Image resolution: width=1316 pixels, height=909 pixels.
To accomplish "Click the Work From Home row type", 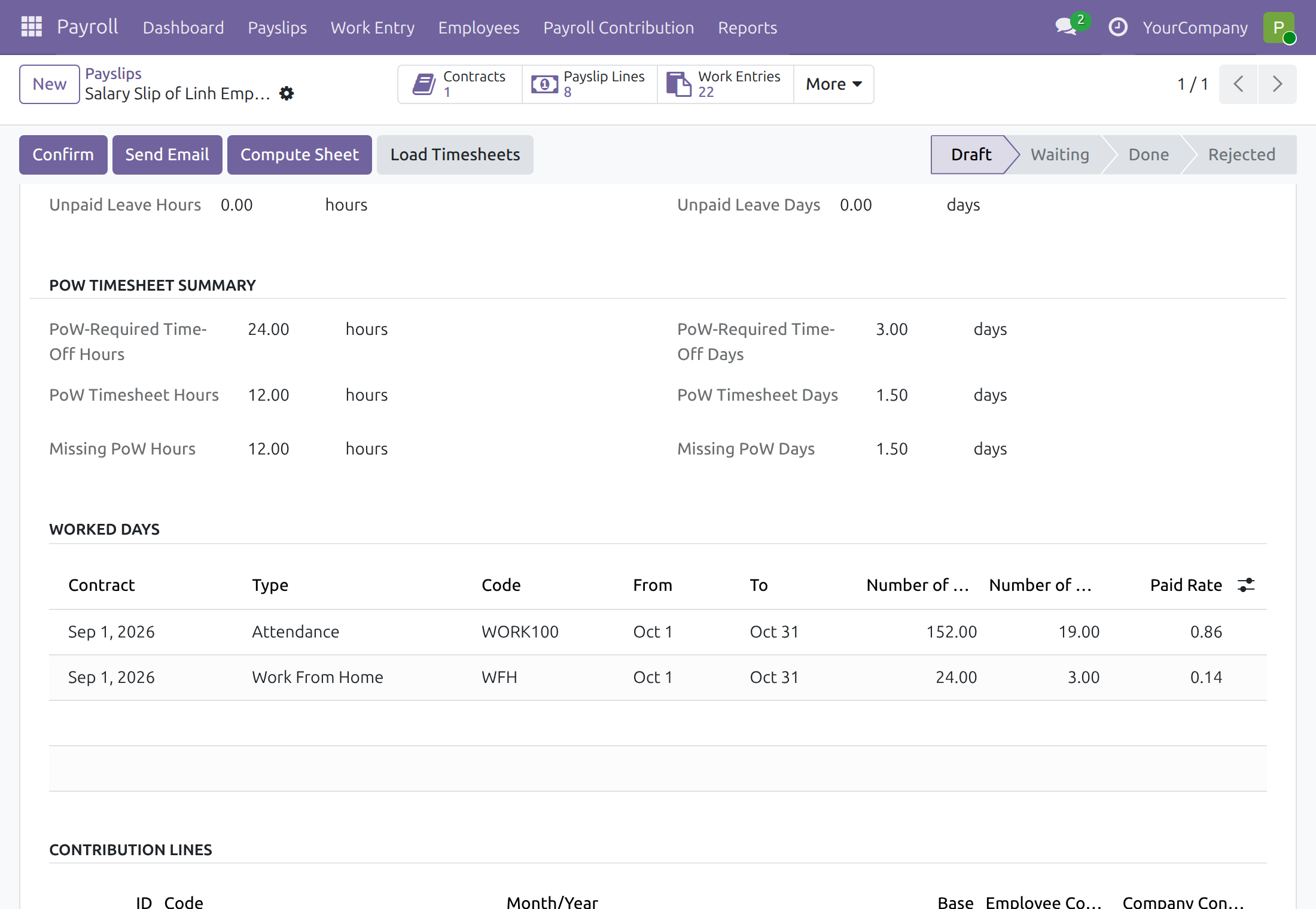I will point(317,678).
